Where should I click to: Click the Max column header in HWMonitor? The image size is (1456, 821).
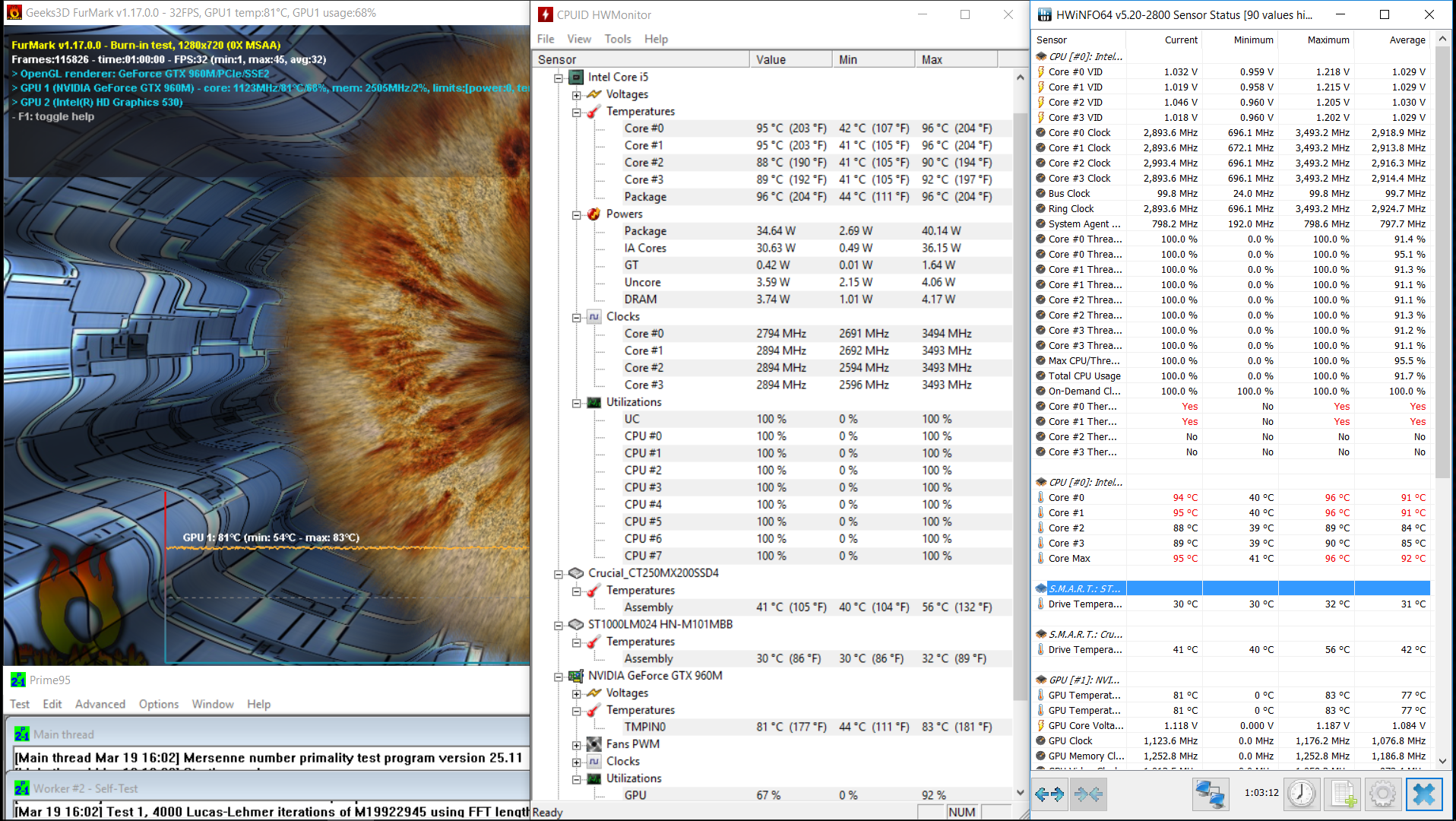(956, 59)
